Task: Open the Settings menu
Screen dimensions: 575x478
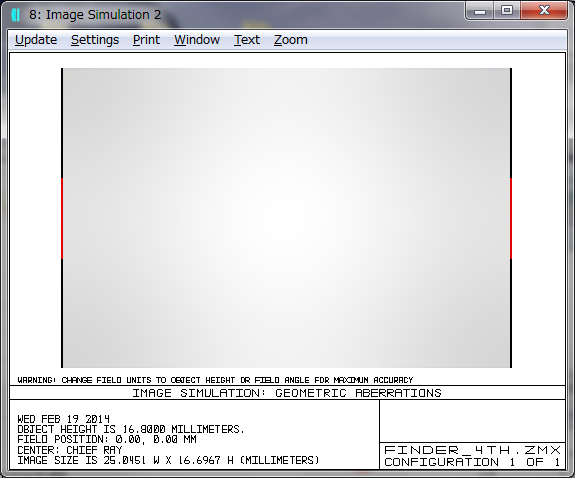Action: click(95, 40)
